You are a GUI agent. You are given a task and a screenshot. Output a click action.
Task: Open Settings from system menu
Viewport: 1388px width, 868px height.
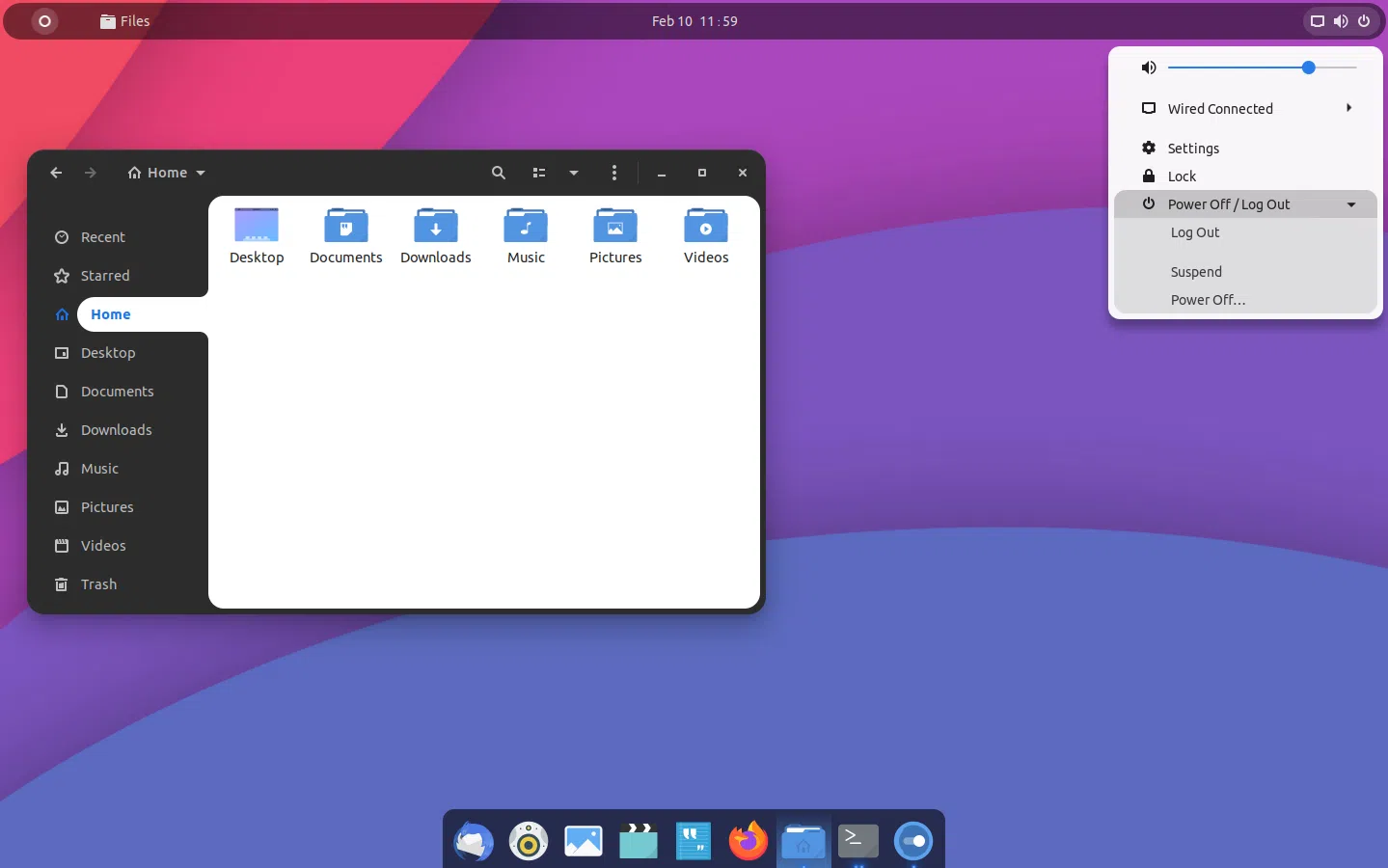[1193, 149]
